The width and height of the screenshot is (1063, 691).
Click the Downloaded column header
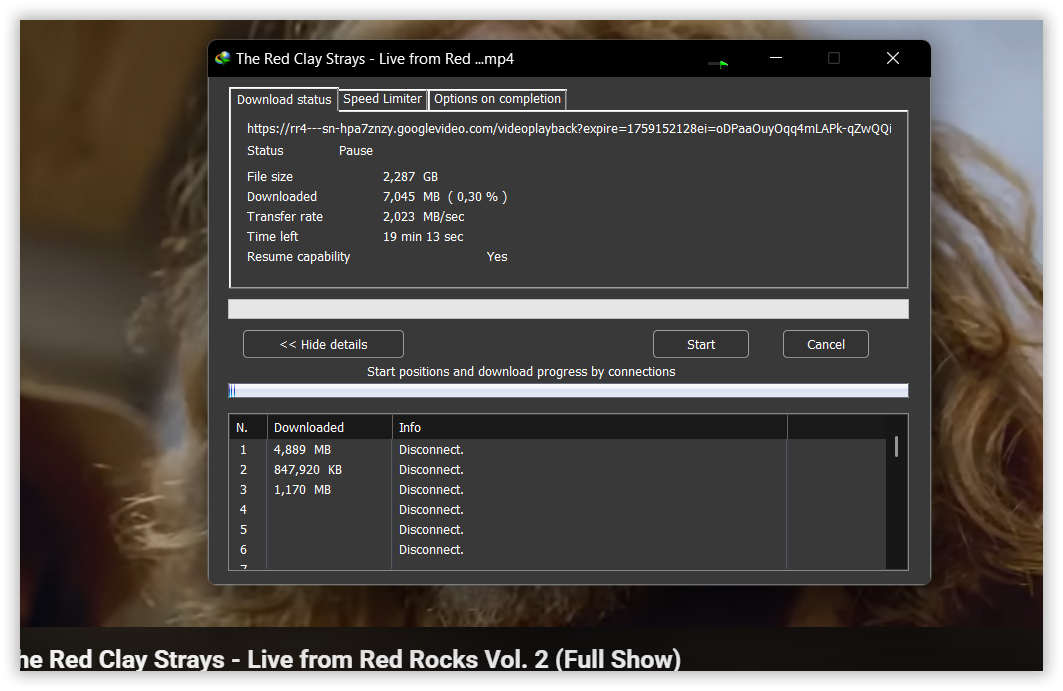point(329,428)
